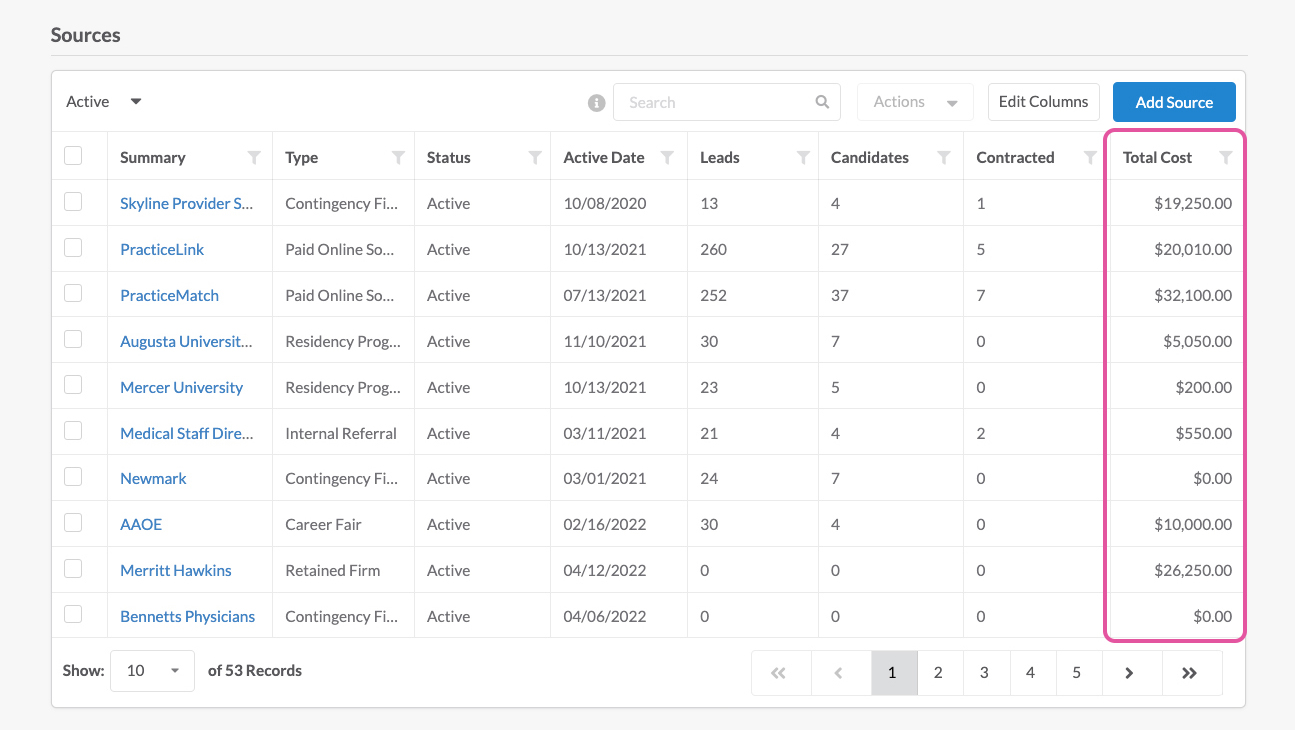
Task: Tick the Medical Staff Director row checkbox
Action: 73,432
